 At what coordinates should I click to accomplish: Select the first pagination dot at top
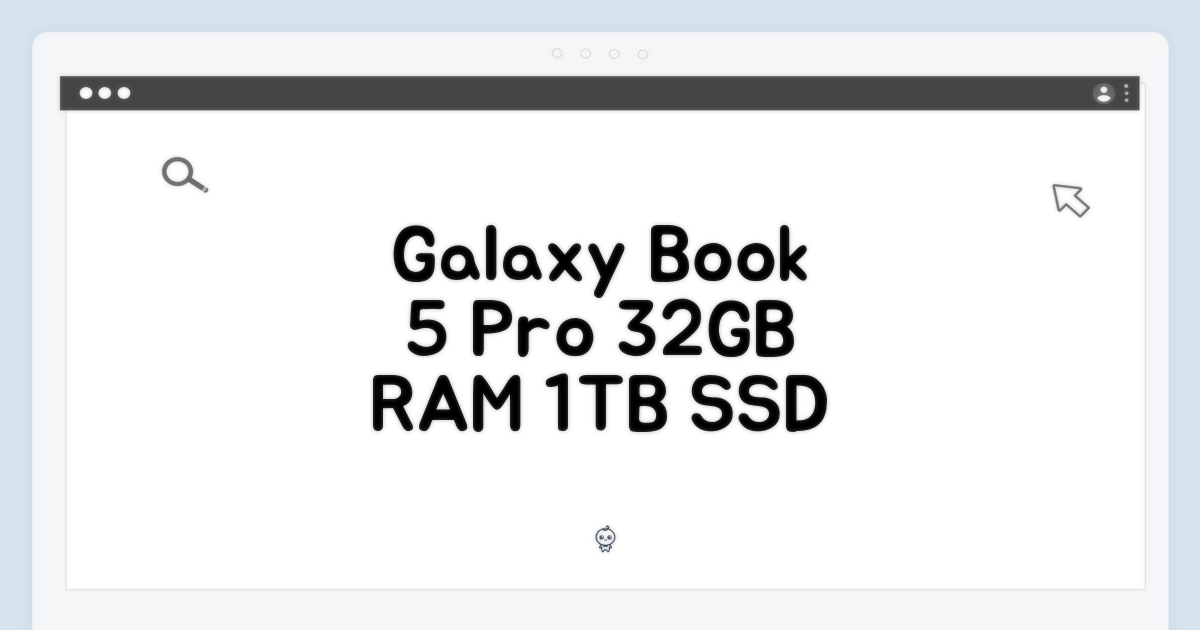(557, 54)
